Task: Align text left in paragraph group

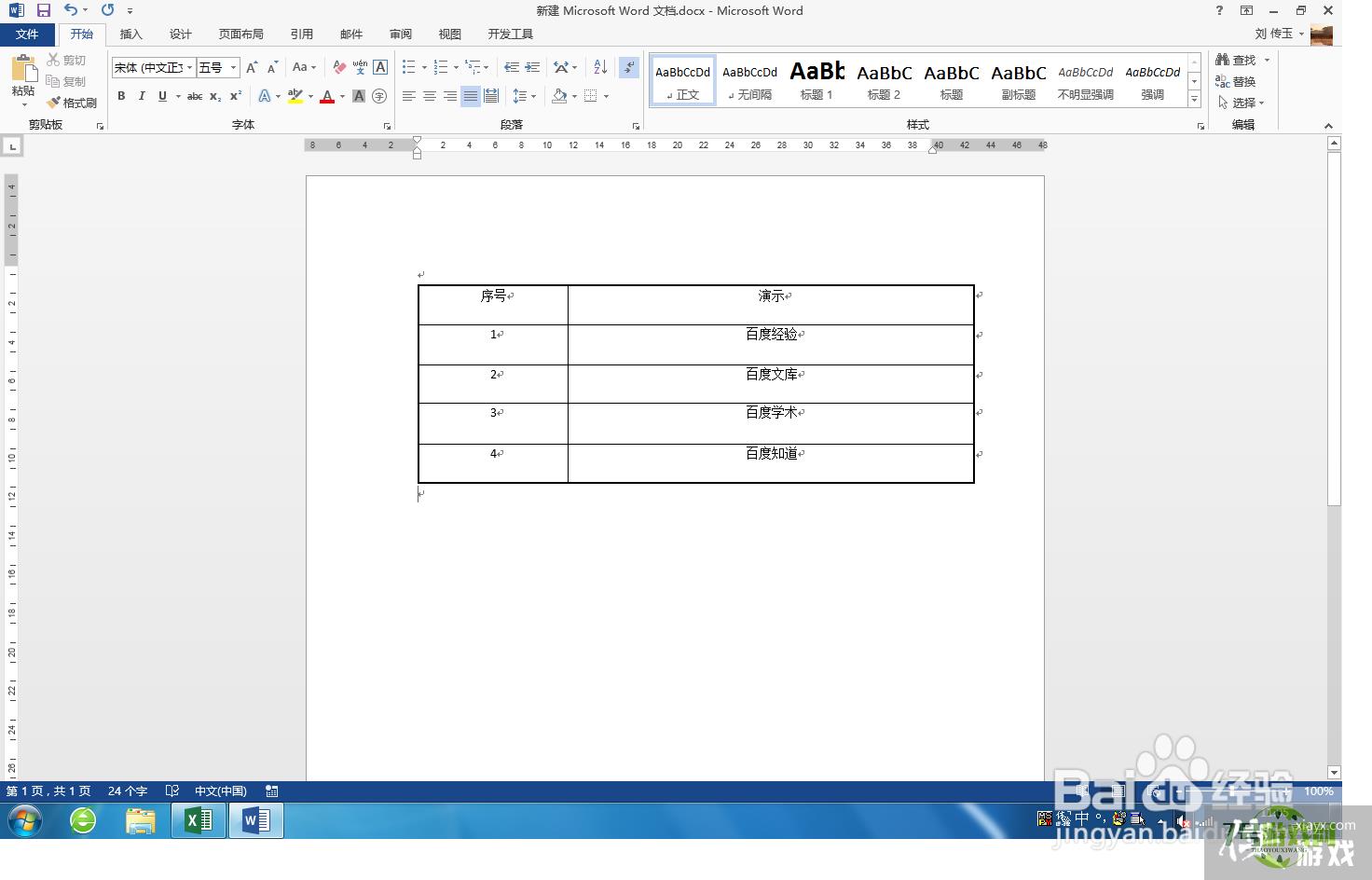Action: click(x=409, y=96)
